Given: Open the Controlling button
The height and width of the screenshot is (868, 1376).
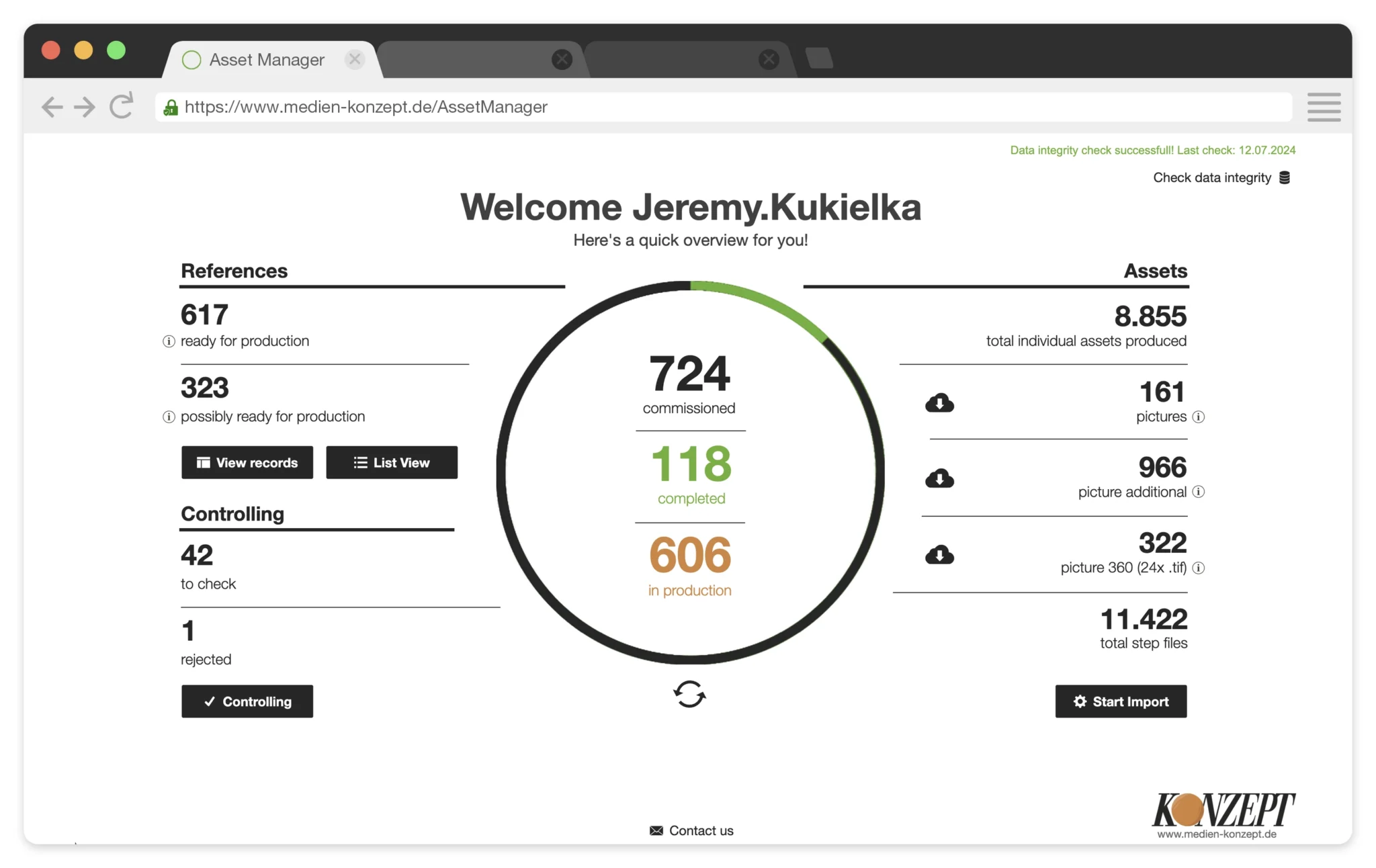Looking at the screenshot, I should pos(247,701).
